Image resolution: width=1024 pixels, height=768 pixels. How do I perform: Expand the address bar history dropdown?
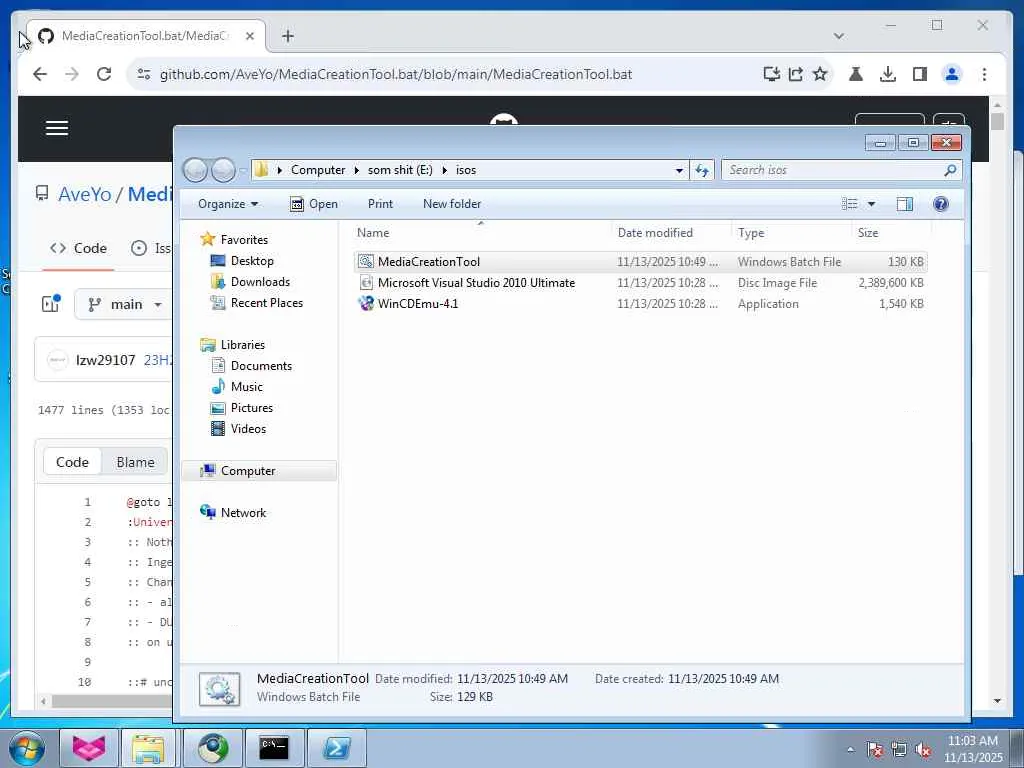(x=679, y=170)
